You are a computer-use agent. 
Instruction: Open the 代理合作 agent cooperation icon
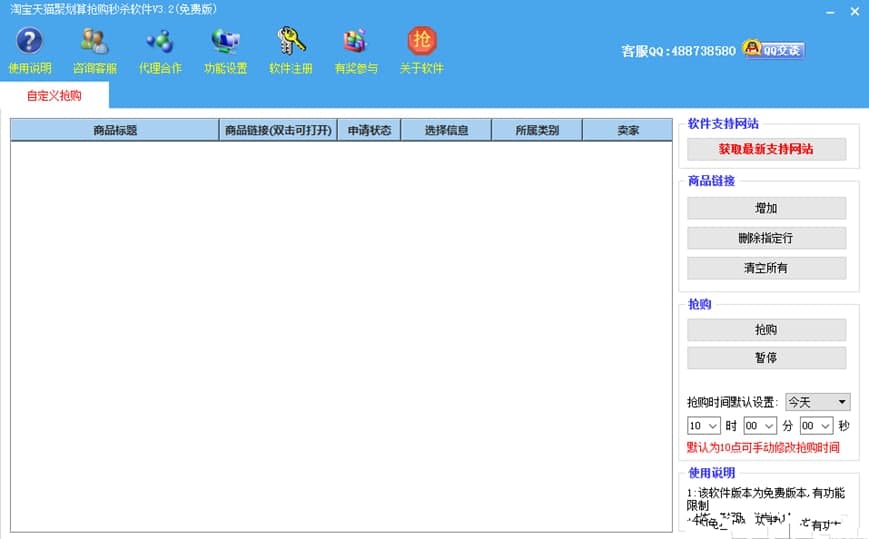pyautogui.click(x=160, y=43)
